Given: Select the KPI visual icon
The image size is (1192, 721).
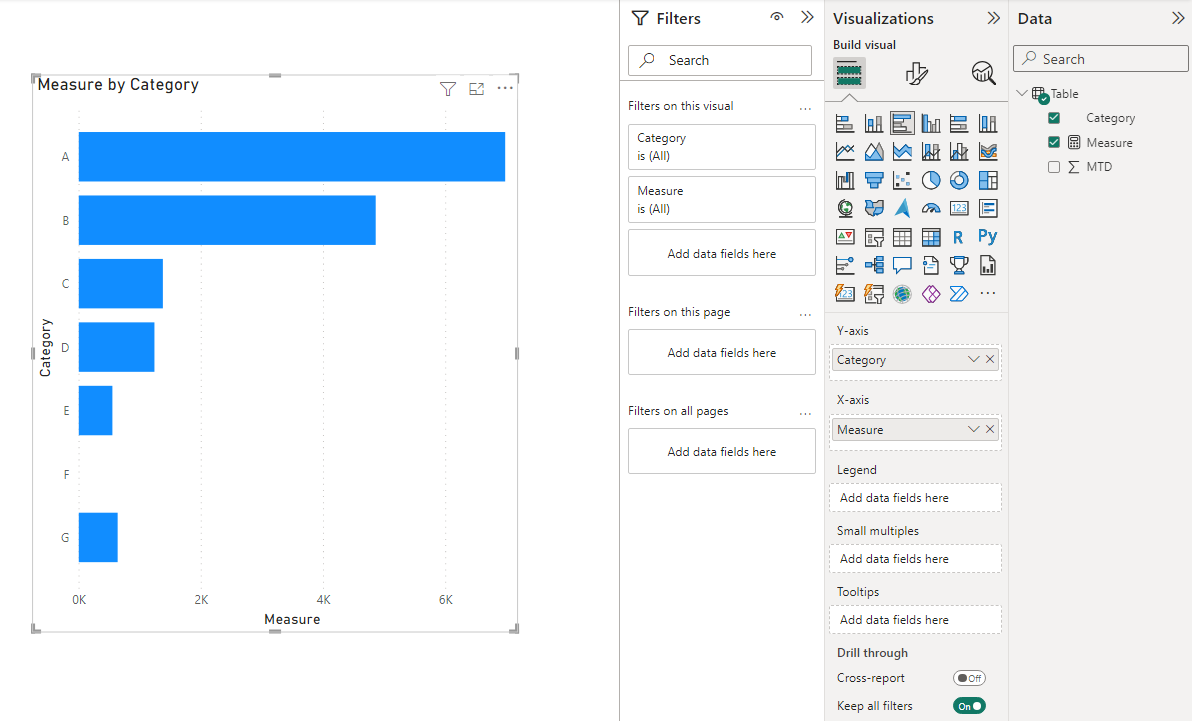Looking at the screenshot, I should [845, 237].
